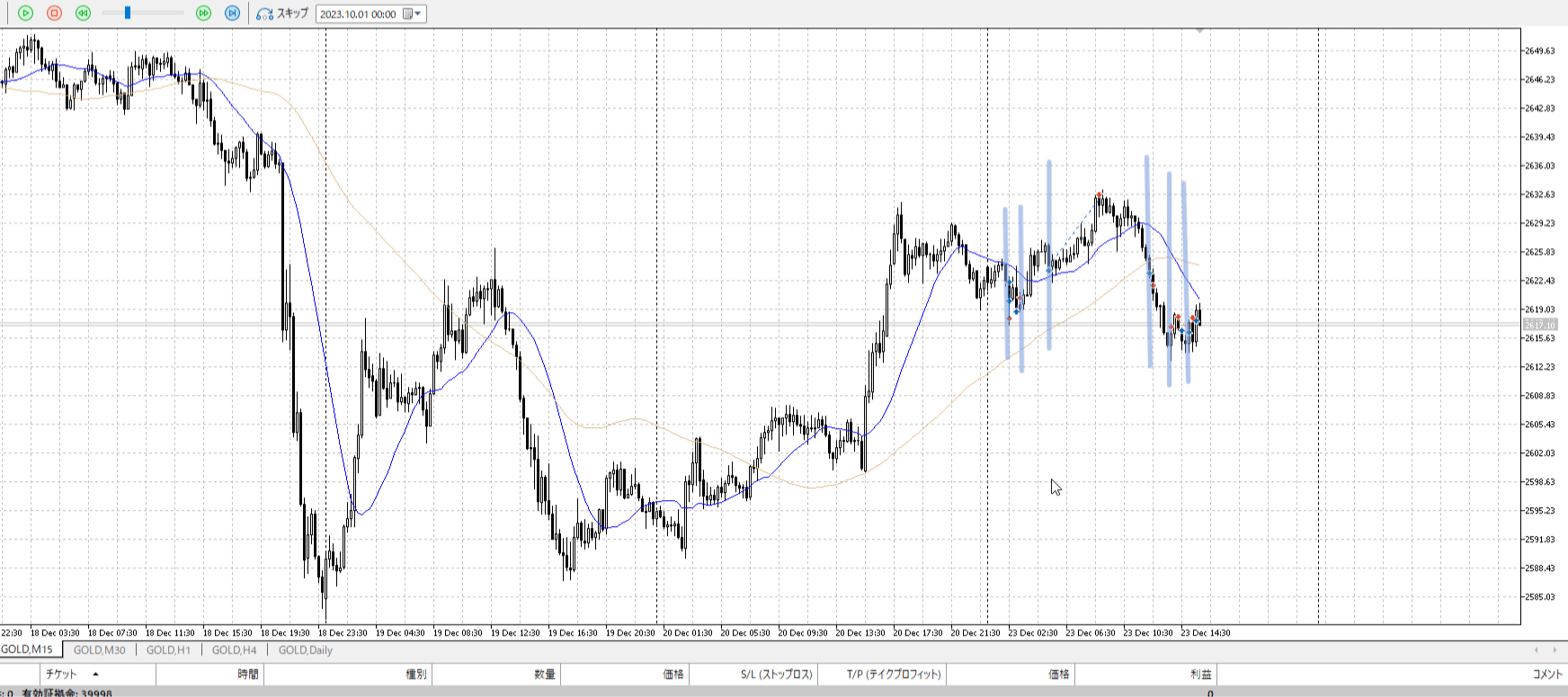Viewport: 1568px width, 697px height.
Task: Sort orders by チケット column header
Action: pos(61,675)
